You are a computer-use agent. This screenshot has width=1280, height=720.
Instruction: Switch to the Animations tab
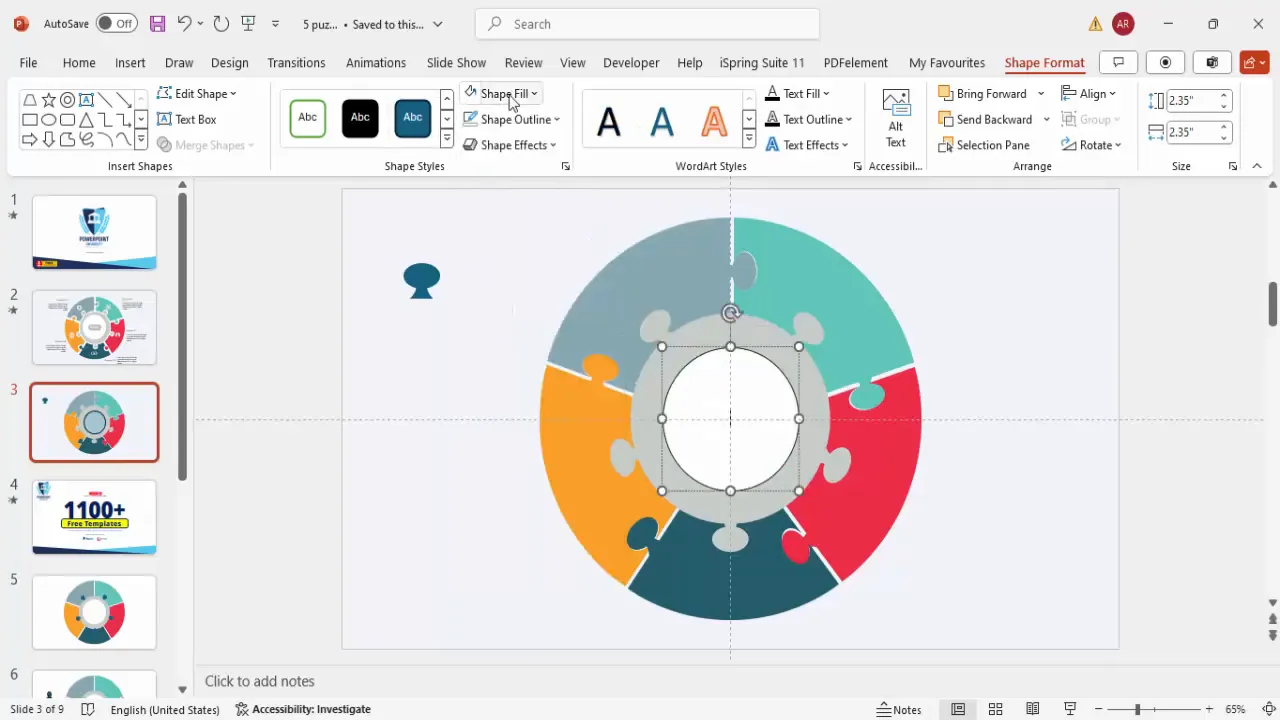[376, 62]
